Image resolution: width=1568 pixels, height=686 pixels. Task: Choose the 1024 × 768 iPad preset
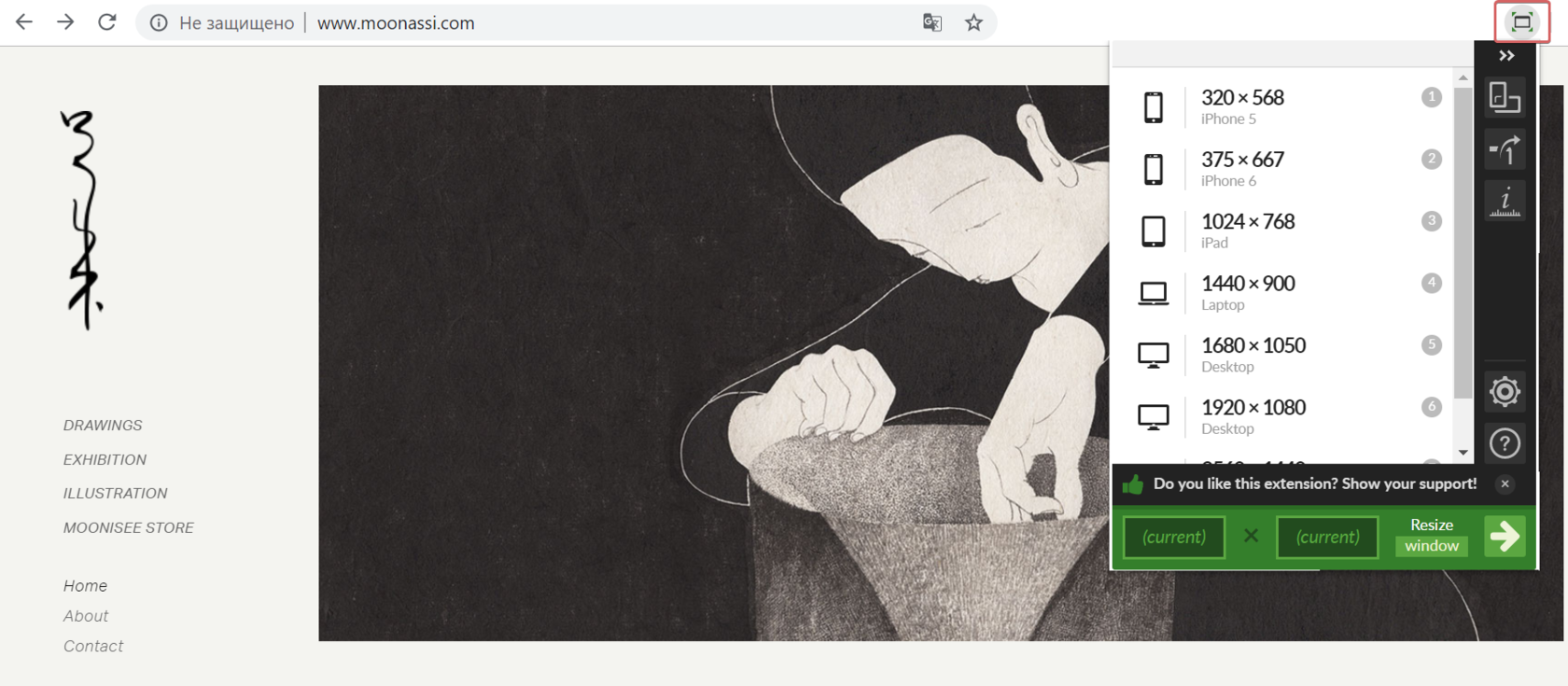coord(1283,231)
